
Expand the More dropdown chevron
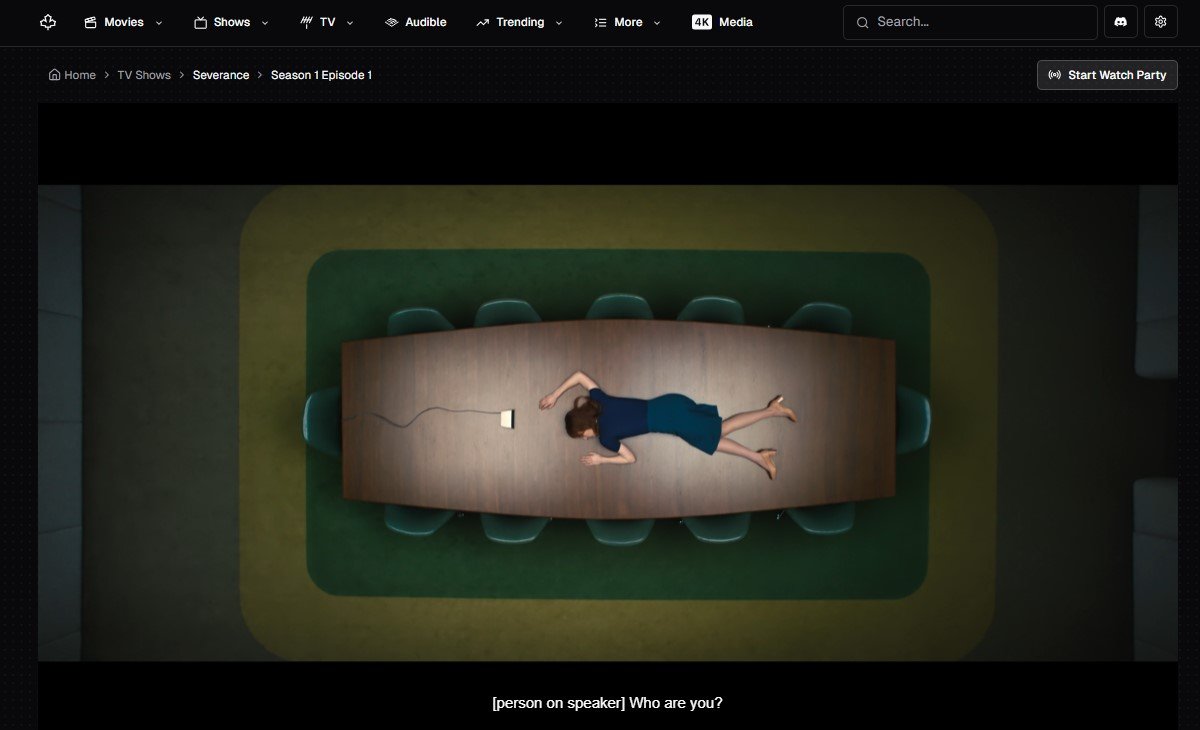tap(656, 23)
